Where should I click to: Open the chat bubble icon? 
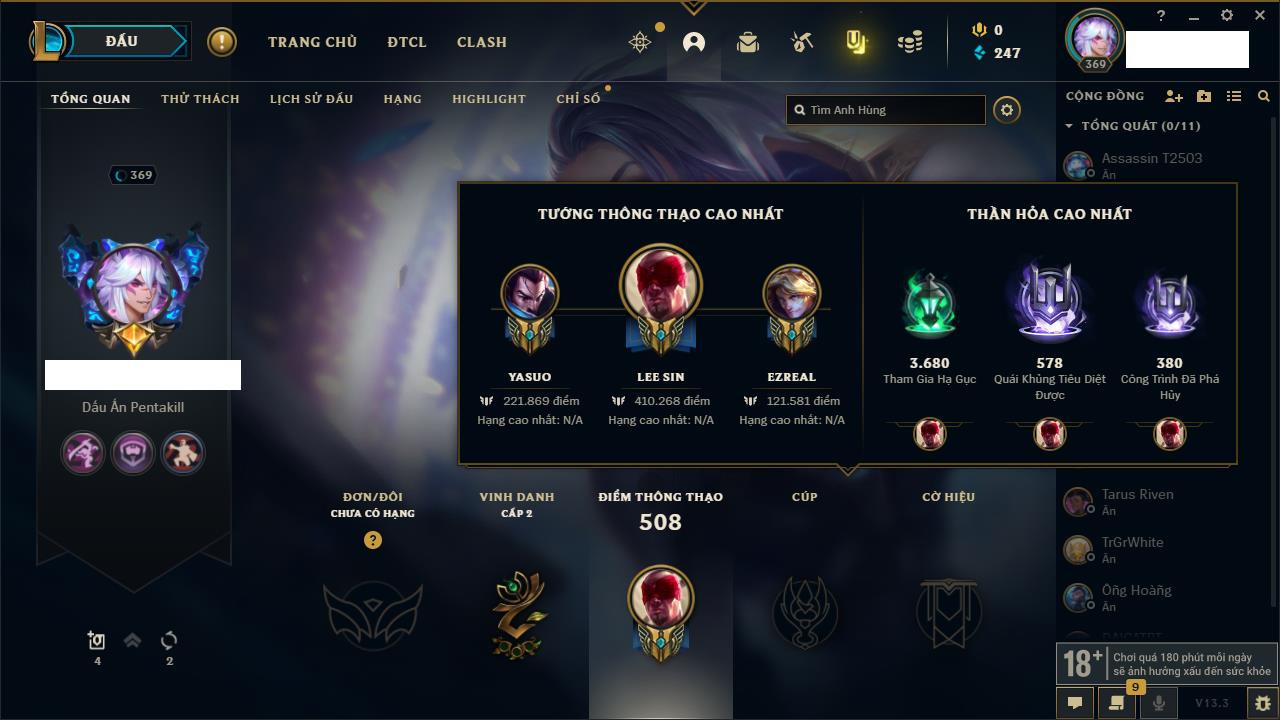coord(1075,703)
